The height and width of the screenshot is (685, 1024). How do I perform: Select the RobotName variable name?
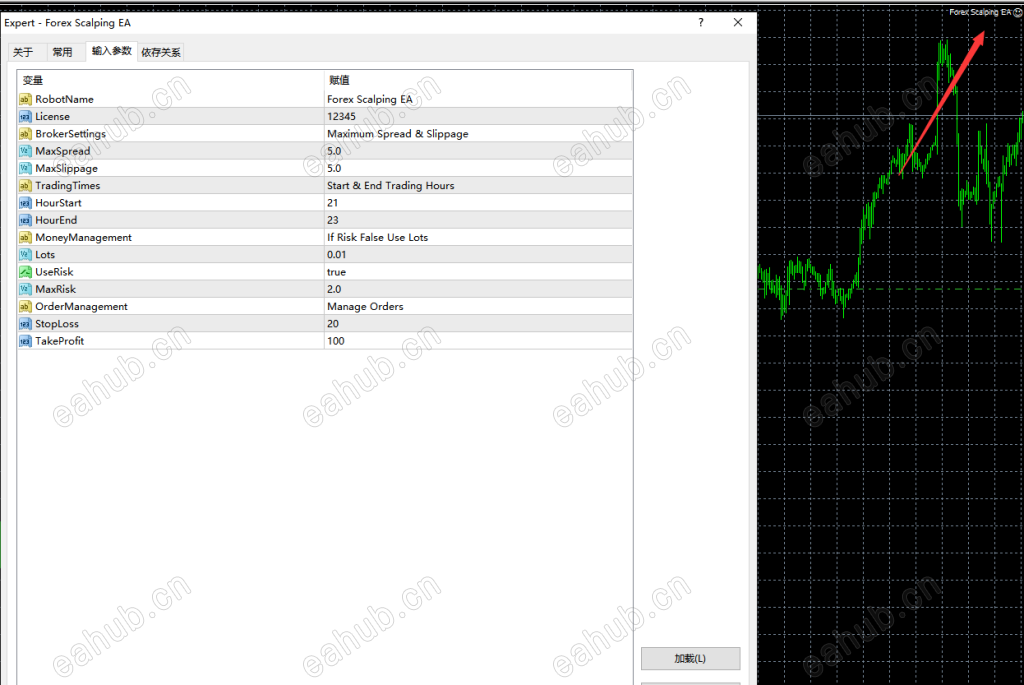[x=64, y=99]
